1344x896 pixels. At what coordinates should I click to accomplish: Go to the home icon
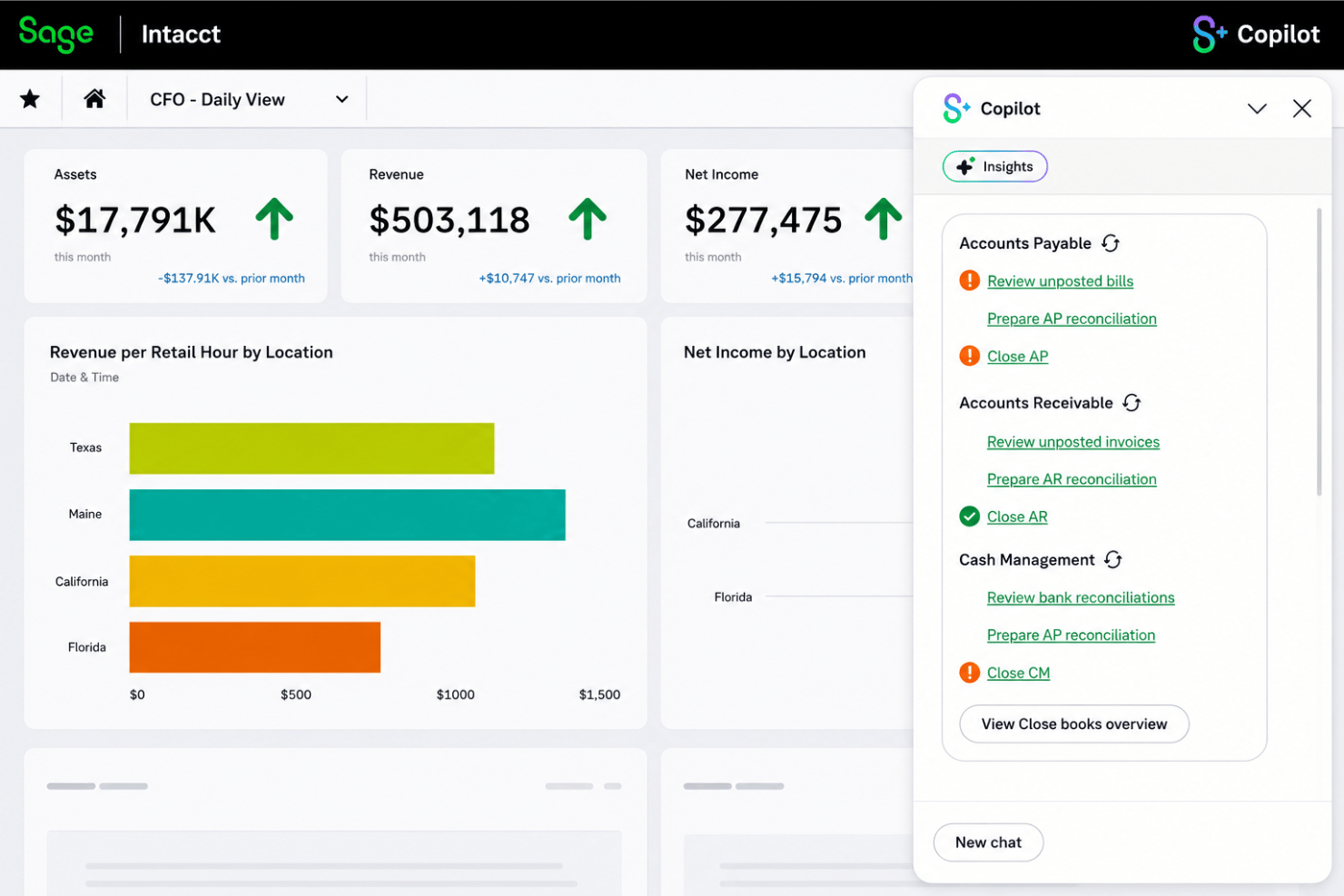coord(94,98)
